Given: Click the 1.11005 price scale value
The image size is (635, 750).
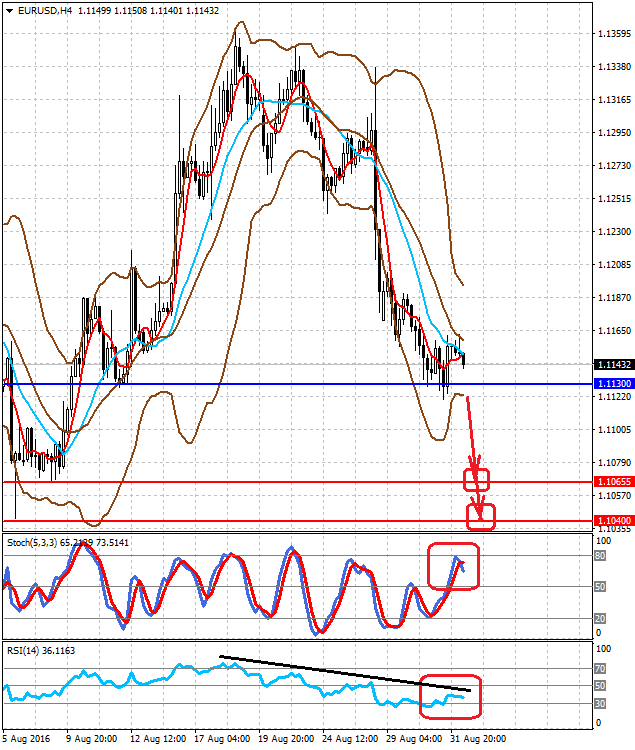Looking at the screenshot, I should [614, 430].
